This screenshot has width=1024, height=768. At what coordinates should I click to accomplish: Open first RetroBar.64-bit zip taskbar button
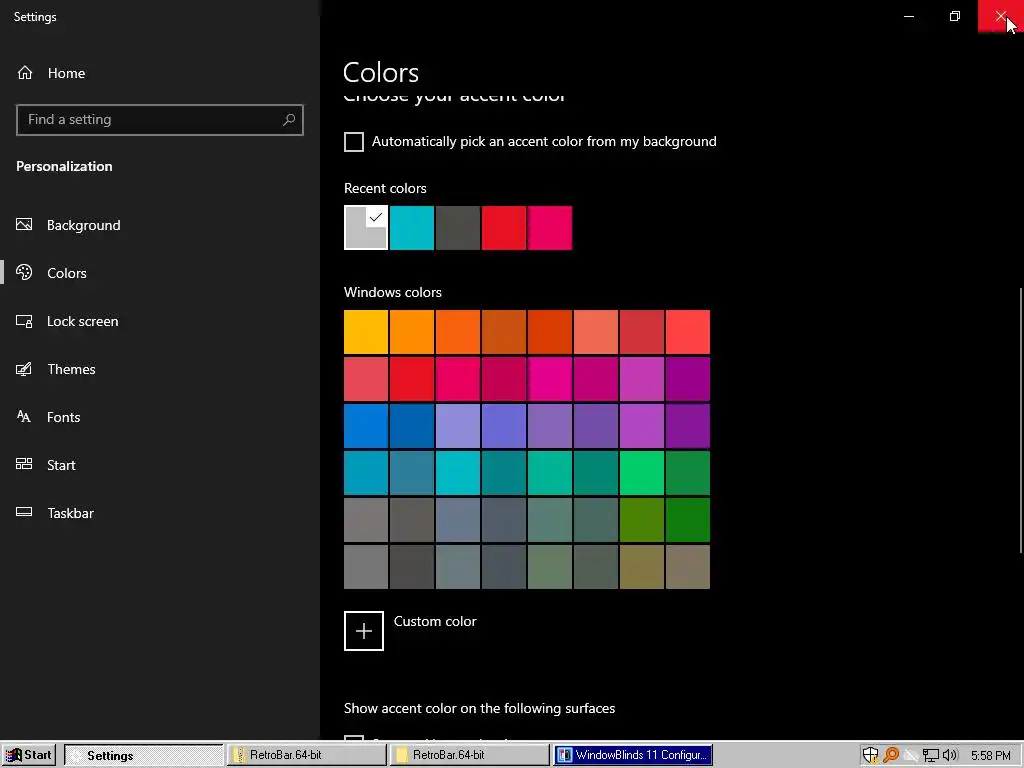tap(307, 755)
